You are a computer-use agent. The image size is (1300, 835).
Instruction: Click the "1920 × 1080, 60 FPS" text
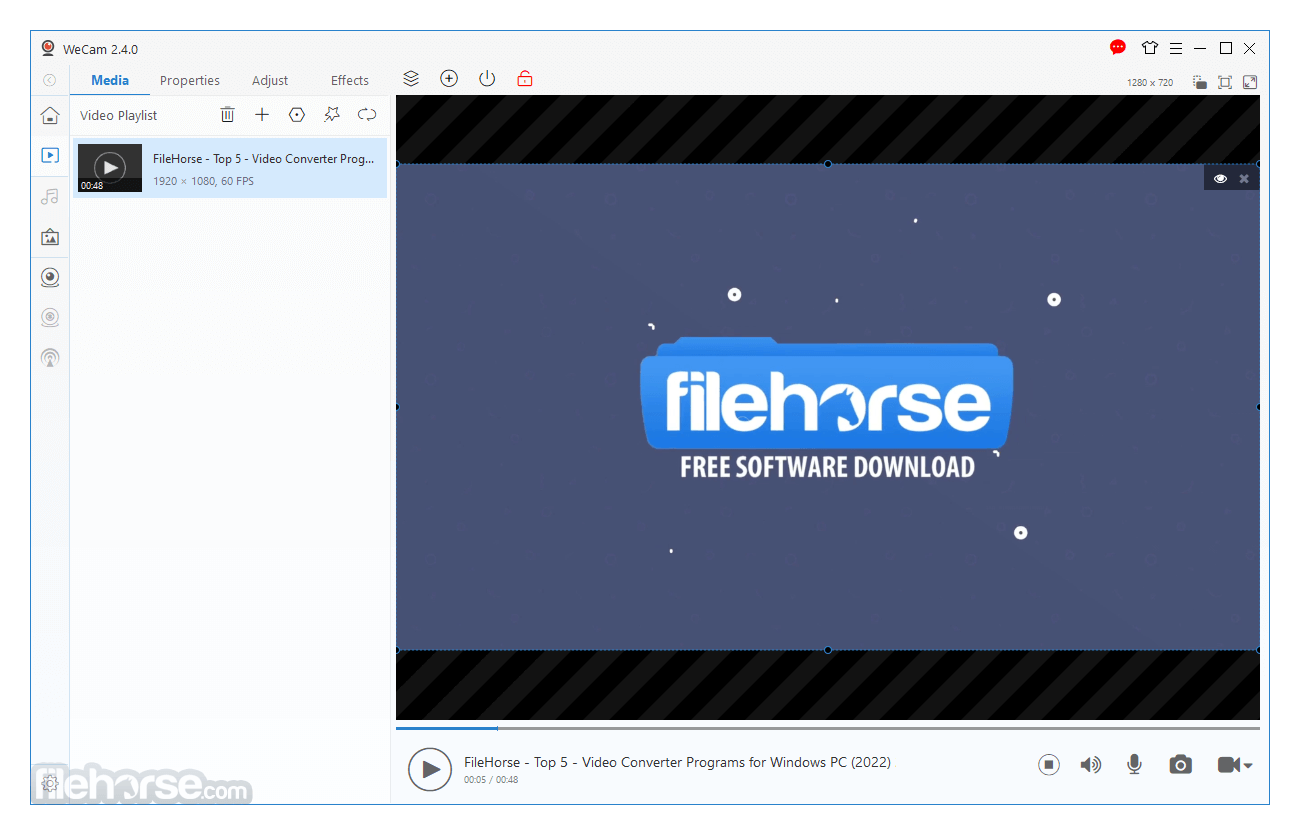(x=203, y=182)
